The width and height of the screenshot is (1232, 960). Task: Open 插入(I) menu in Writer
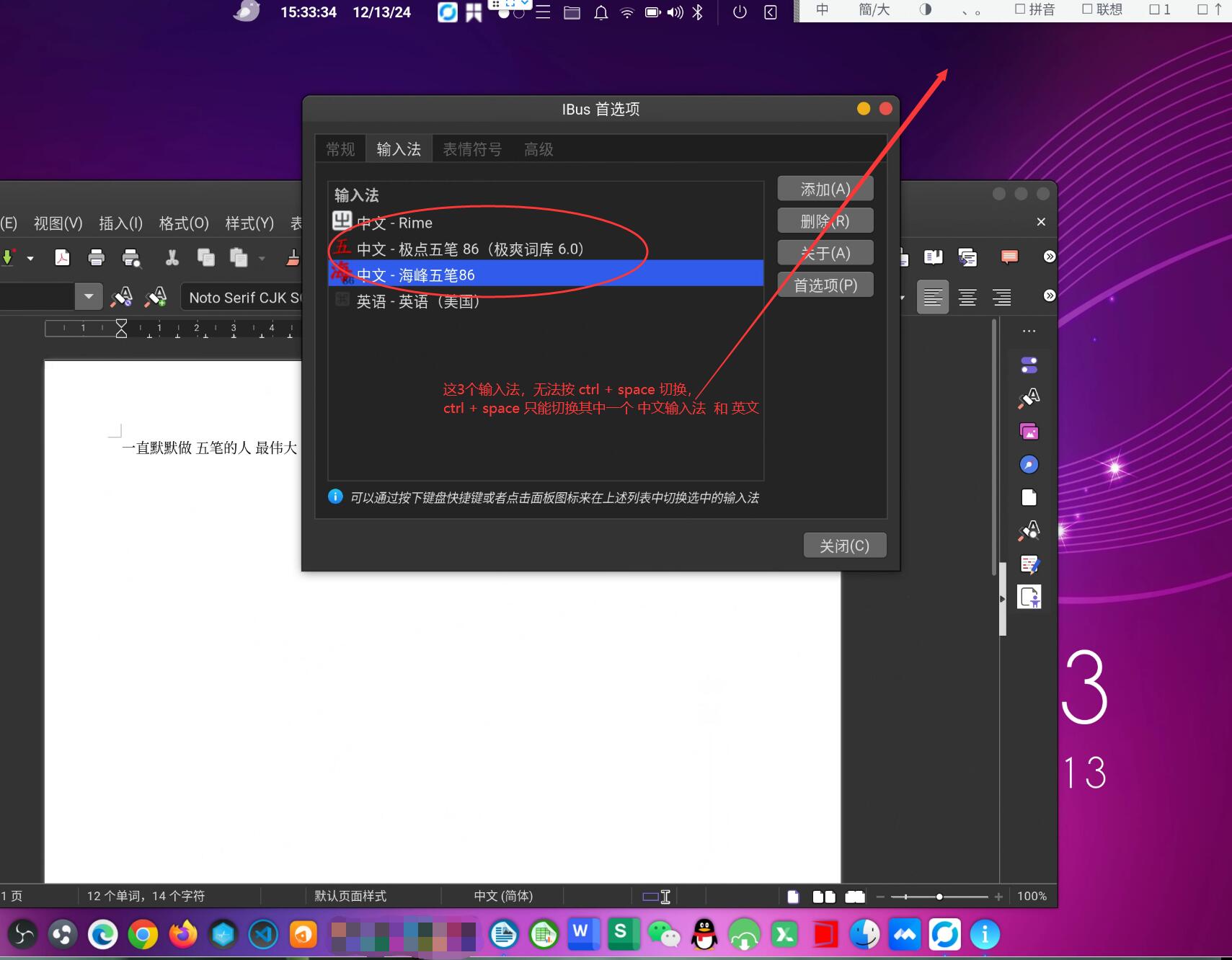(120, 223)
